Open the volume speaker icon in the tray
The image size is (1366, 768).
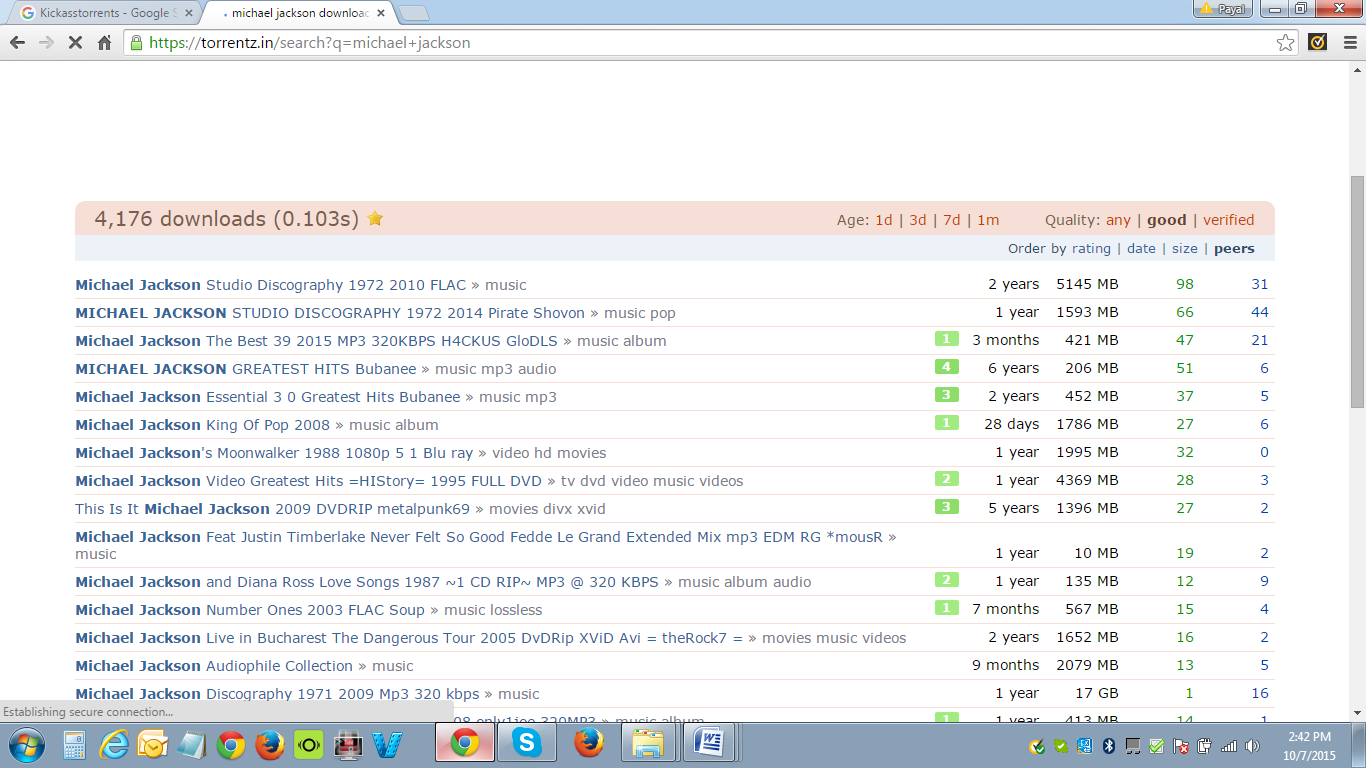[1253, 746]
